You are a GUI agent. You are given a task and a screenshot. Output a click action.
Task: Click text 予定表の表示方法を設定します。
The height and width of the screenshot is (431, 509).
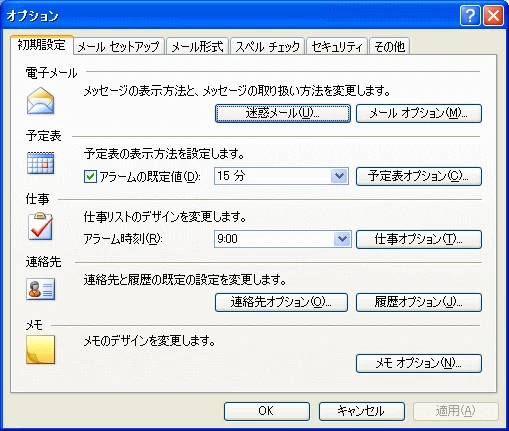(164, 154)
